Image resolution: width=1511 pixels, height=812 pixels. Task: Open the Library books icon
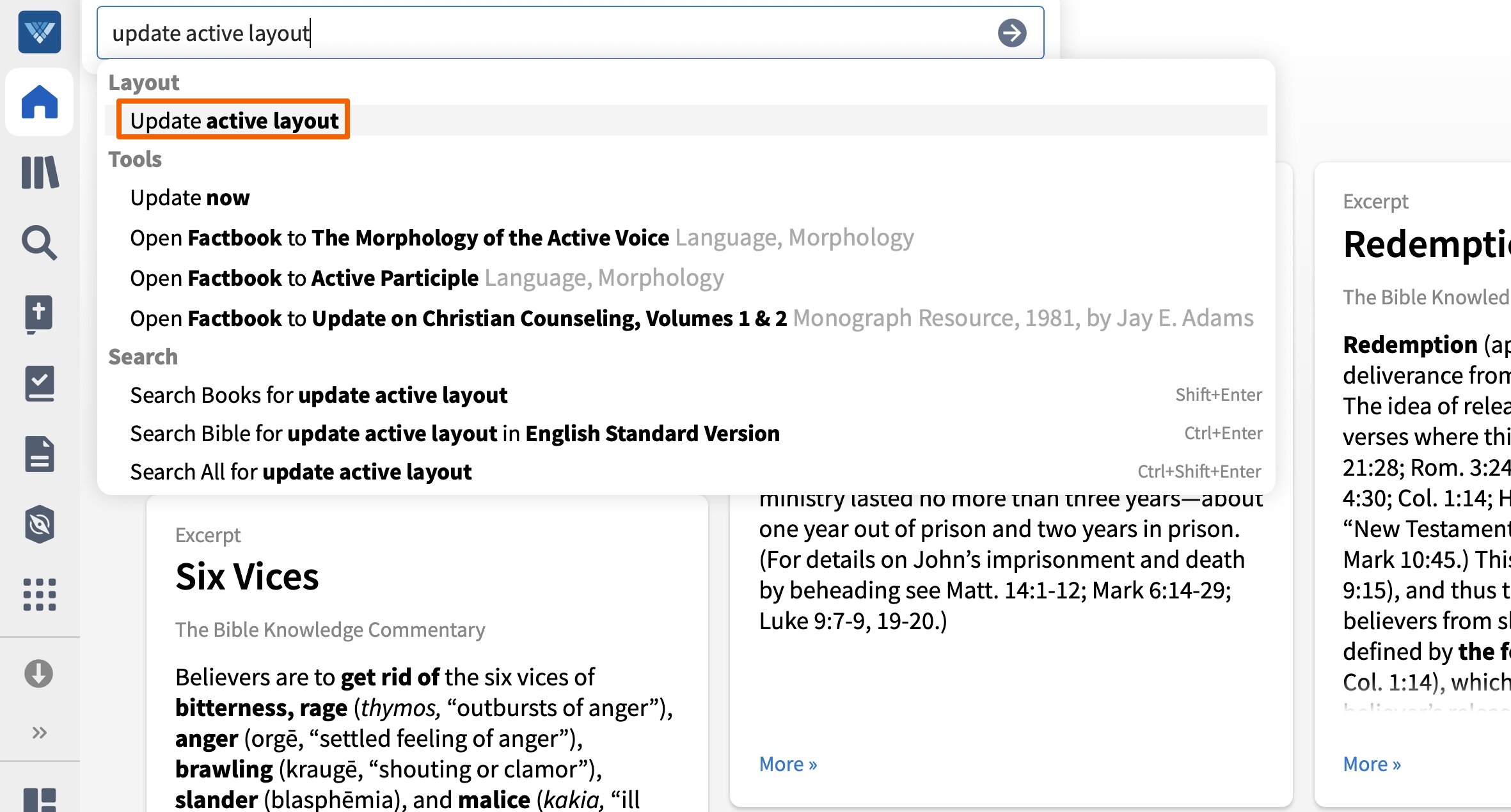(39, 173)
